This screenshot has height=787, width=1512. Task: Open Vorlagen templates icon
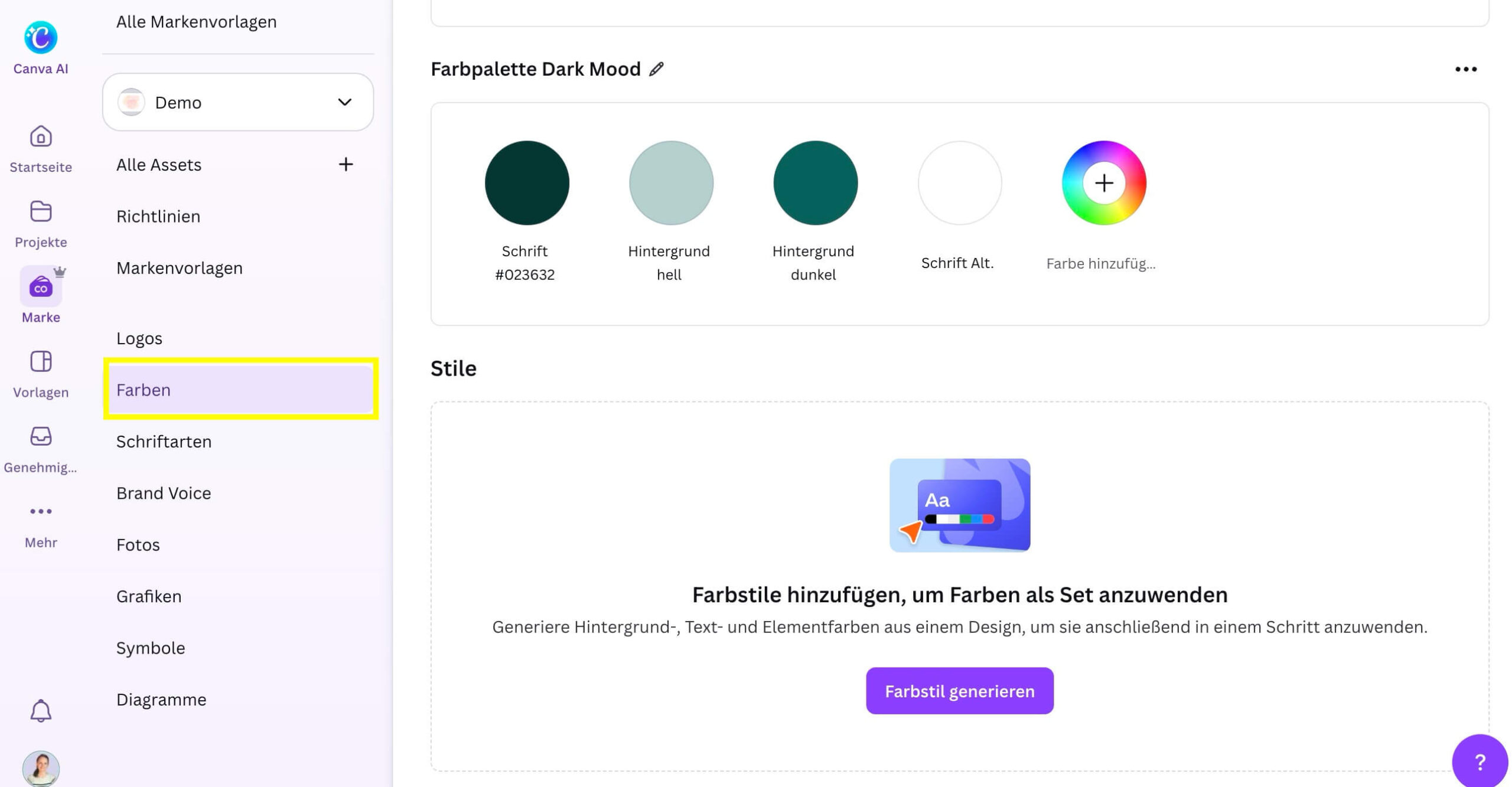pos(40,361)
